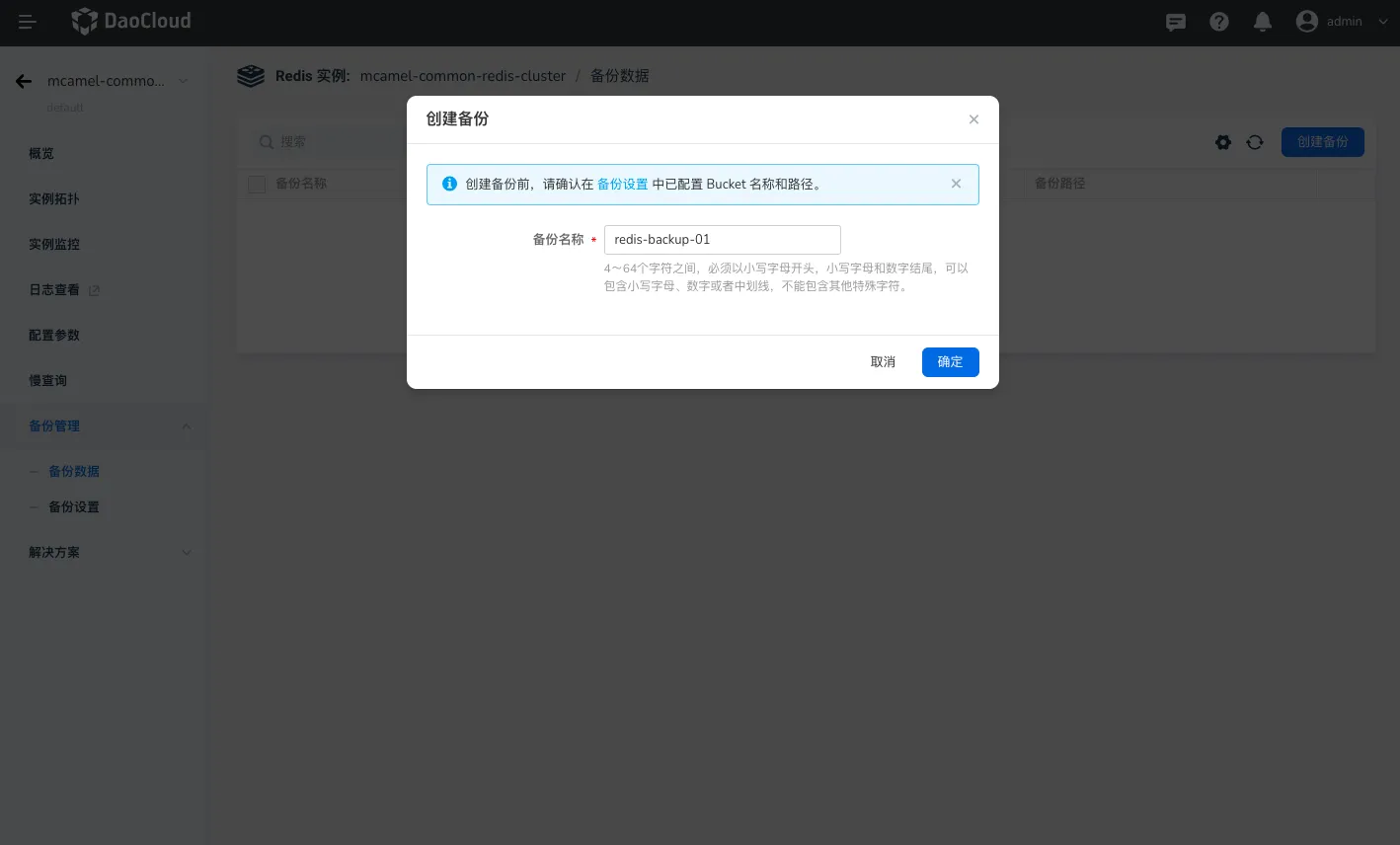Image resolution: width=1400 pixels, height=845 pixels.
Task: Close the 创建备份 dialog
Action: (x=973, y=119)
